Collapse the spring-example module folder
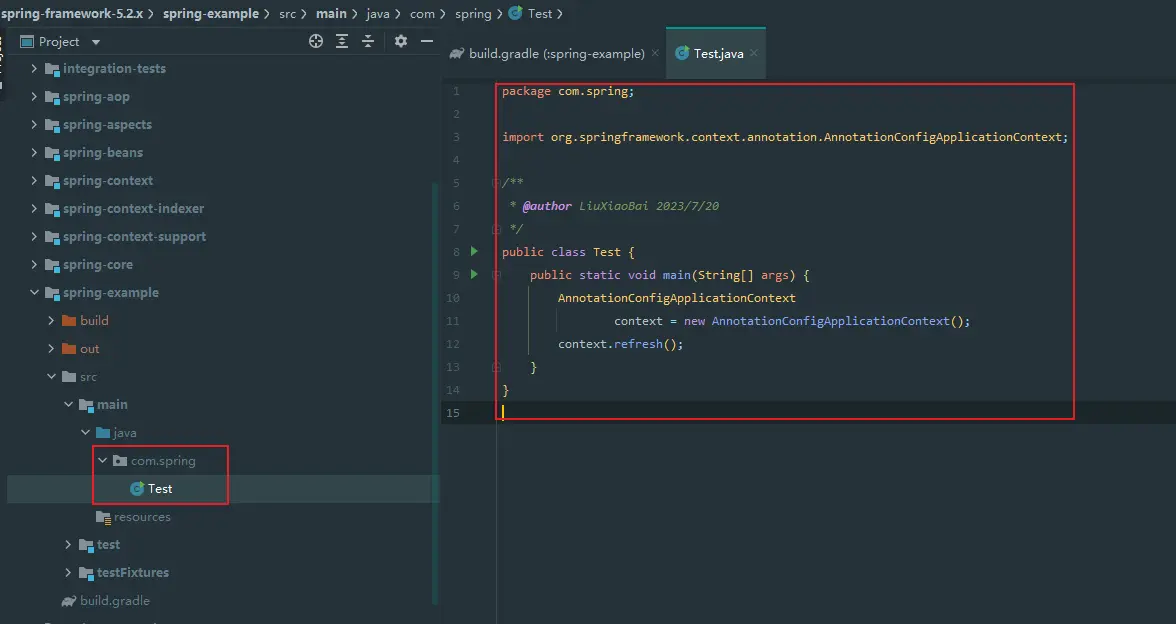Image resolution: width=1176 pixels, height=624 pixels. click(35, 293)
